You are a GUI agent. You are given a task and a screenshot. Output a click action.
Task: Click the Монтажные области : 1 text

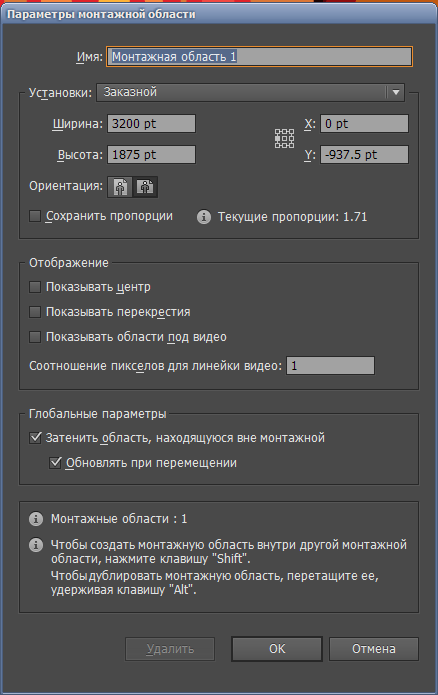[119, 519]
